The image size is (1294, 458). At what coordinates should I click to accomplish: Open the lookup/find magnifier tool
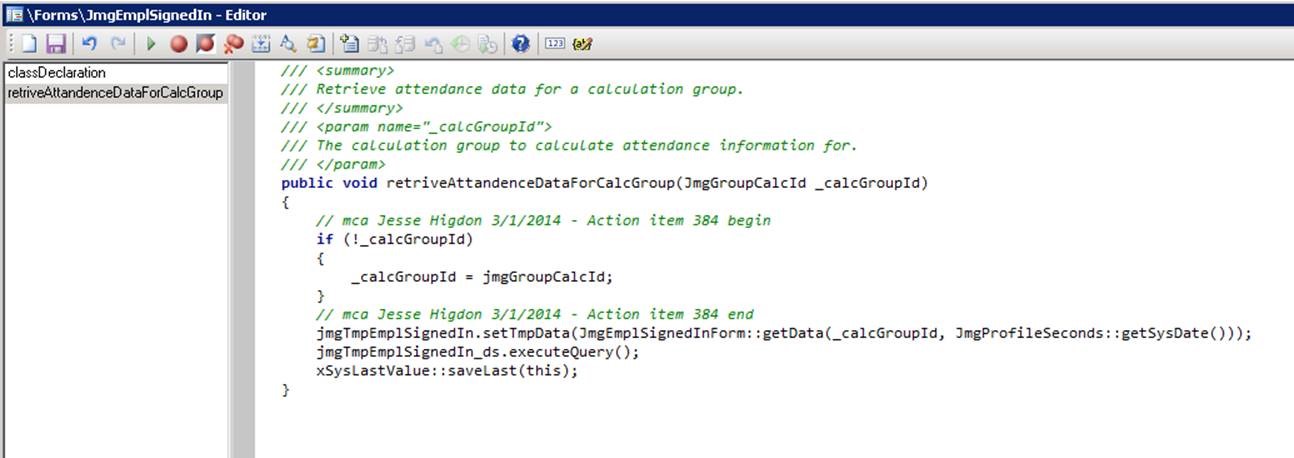tap(288, 44)
